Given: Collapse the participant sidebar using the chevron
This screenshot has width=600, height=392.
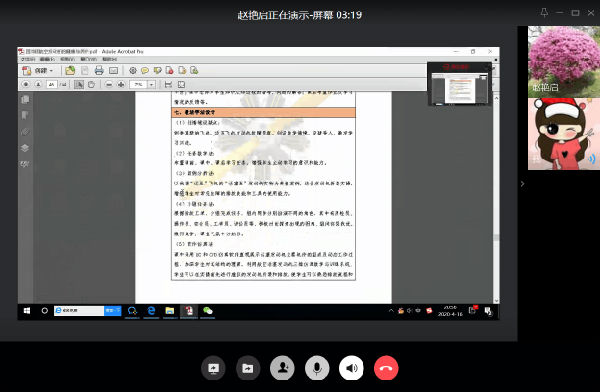Looking at the screenshot, I should click(x=522, y=184).
